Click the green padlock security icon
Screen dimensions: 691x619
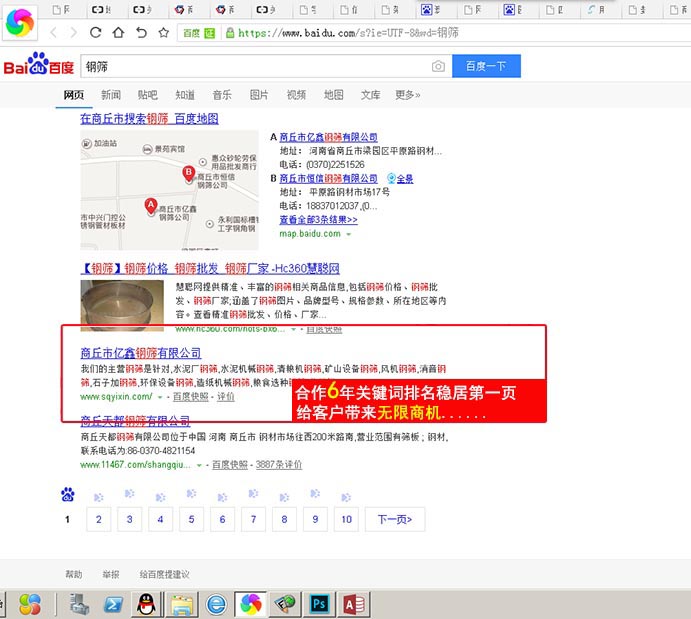(230, 33)
